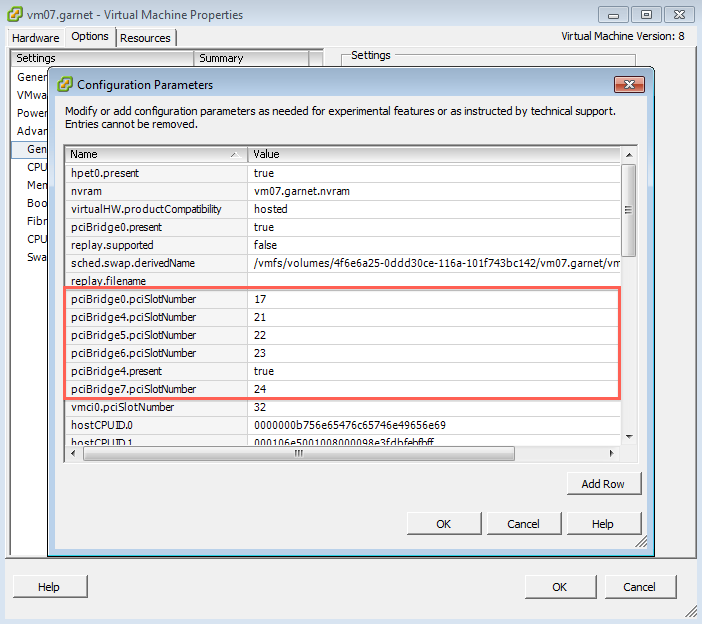Click Cancel in Virtual Machine Properties window
Viewport: 702px width, 624px height.
pyautogui.click(x=640, y=587)
